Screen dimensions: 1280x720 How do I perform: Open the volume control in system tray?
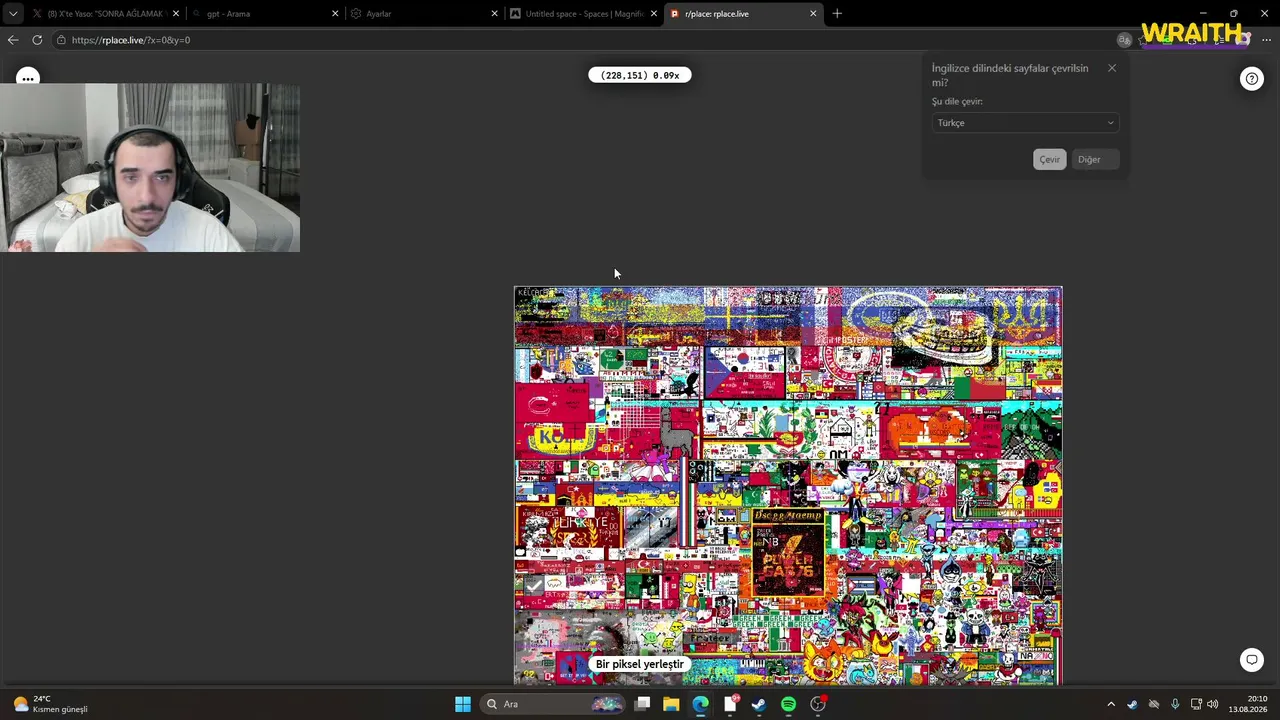click(1213, 704)
